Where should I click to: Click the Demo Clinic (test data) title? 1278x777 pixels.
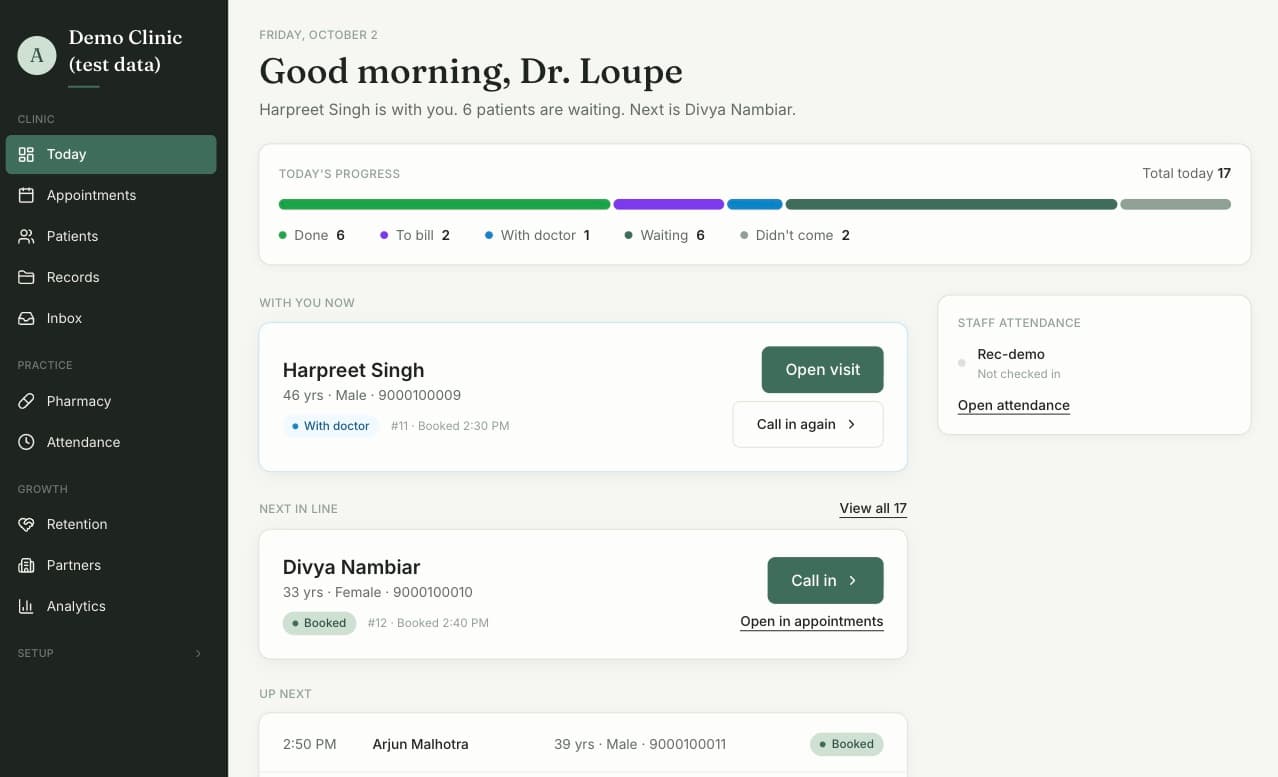(125, 51)
